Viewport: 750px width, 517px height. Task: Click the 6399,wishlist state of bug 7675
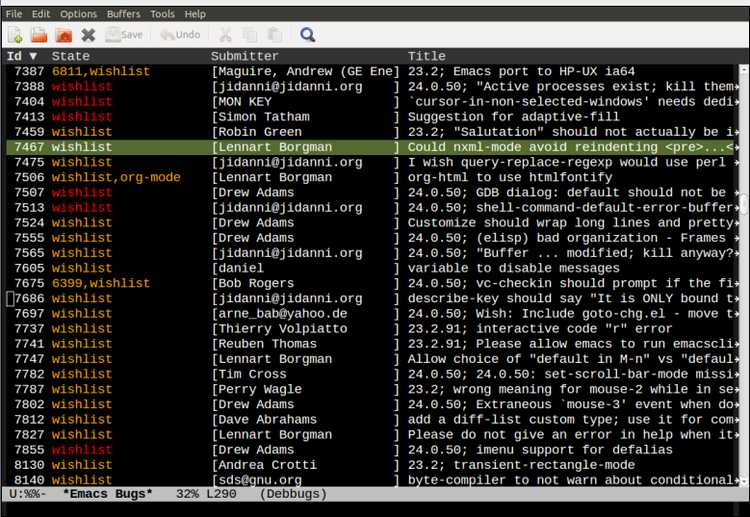point(101,284)
